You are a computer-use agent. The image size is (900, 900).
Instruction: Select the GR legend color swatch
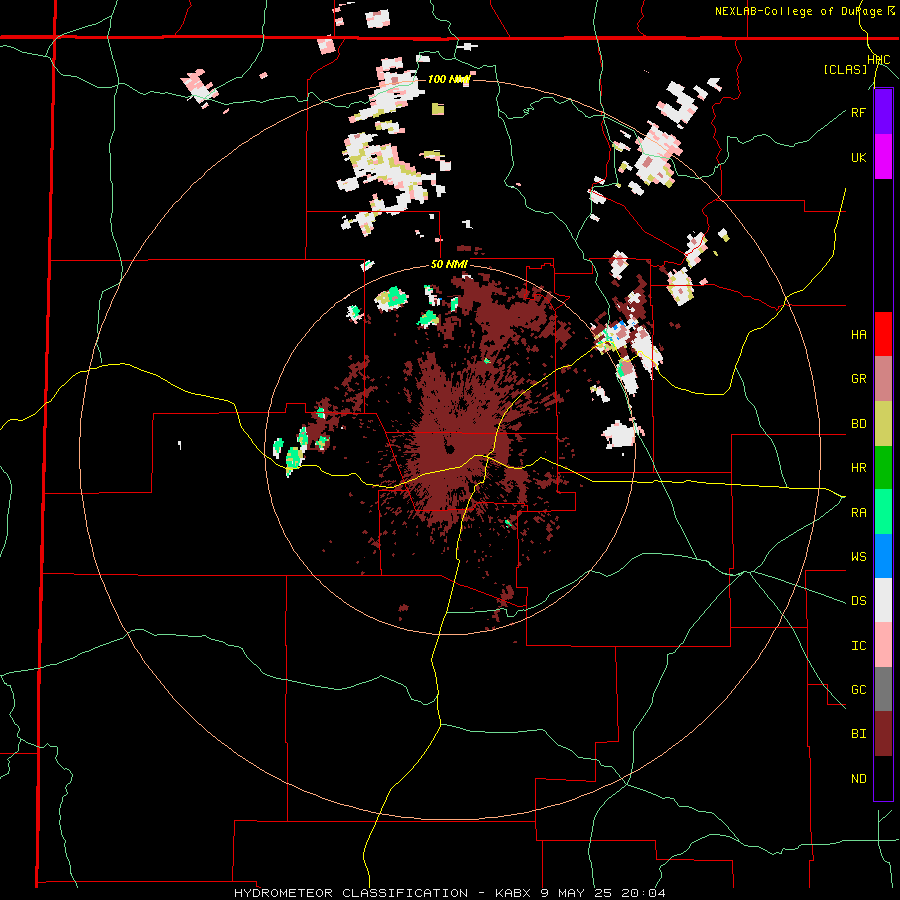[883, 379]
